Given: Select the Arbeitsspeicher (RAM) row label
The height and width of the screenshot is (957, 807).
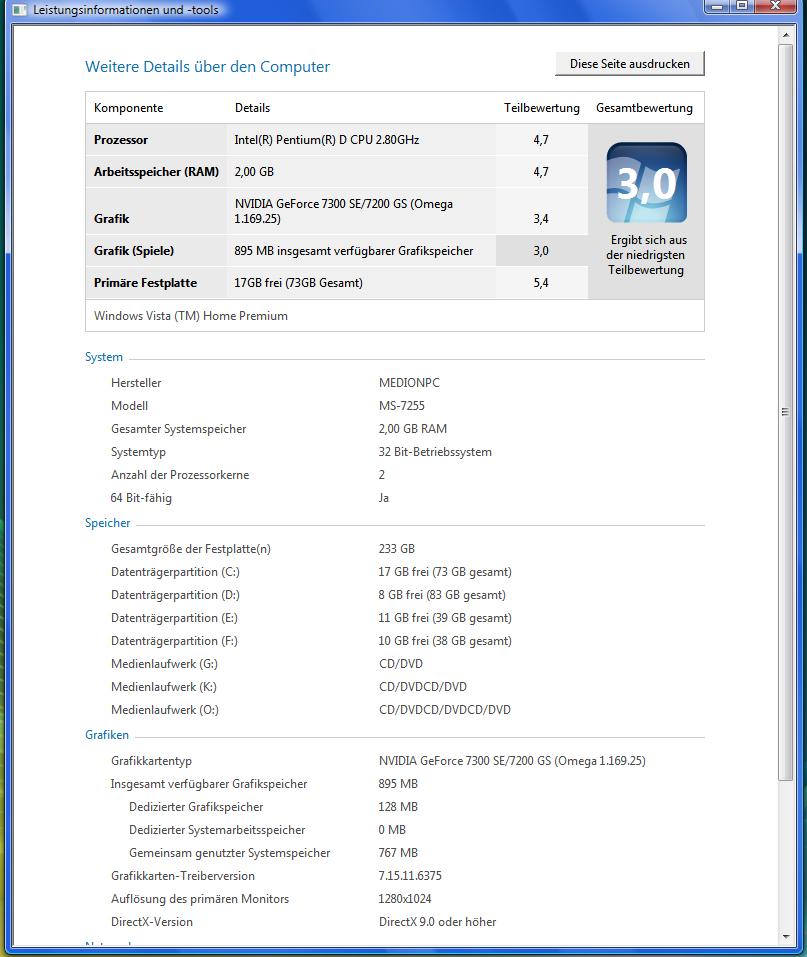Looking at the screenshot, I should (x=156, y=172).
